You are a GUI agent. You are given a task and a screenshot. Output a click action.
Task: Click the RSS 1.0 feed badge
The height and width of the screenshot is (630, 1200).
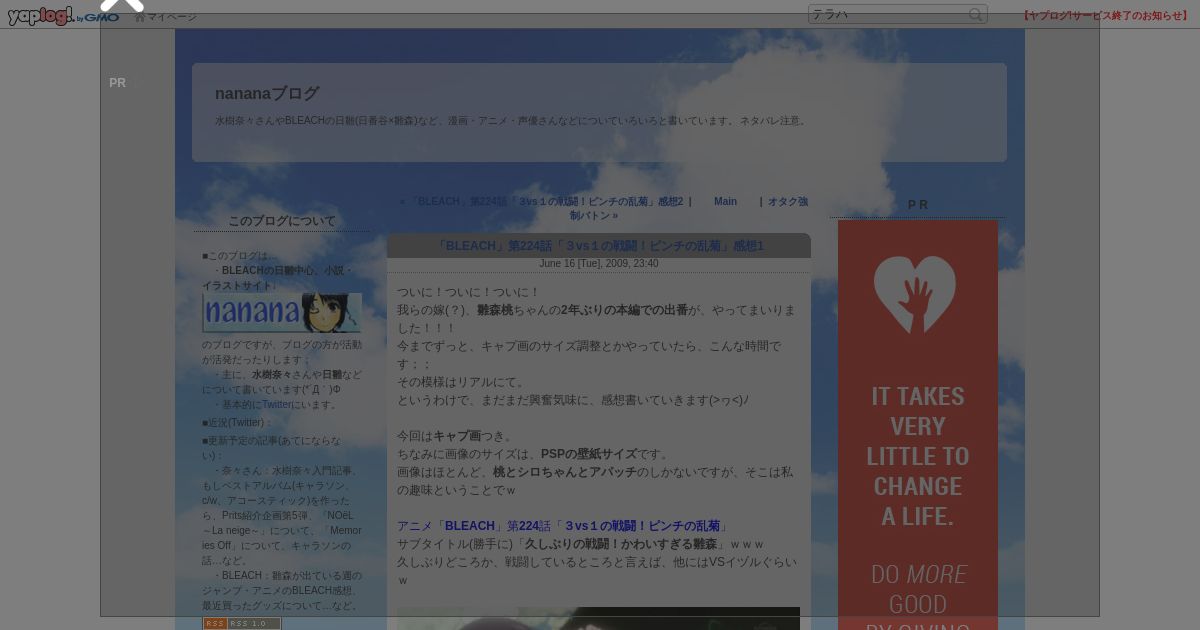[242, 623]
